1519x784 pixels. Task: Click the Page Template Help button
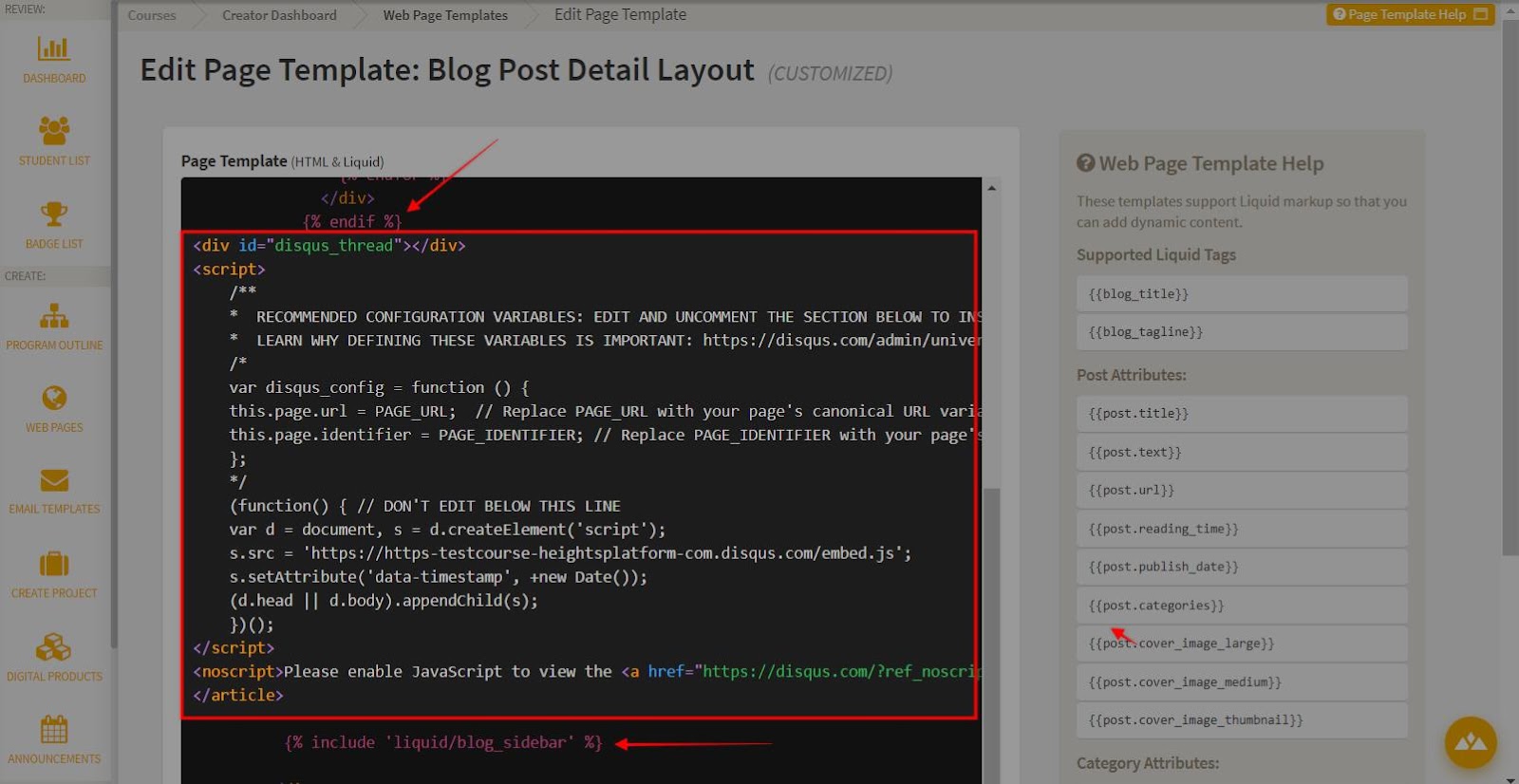coord(1410,14)
